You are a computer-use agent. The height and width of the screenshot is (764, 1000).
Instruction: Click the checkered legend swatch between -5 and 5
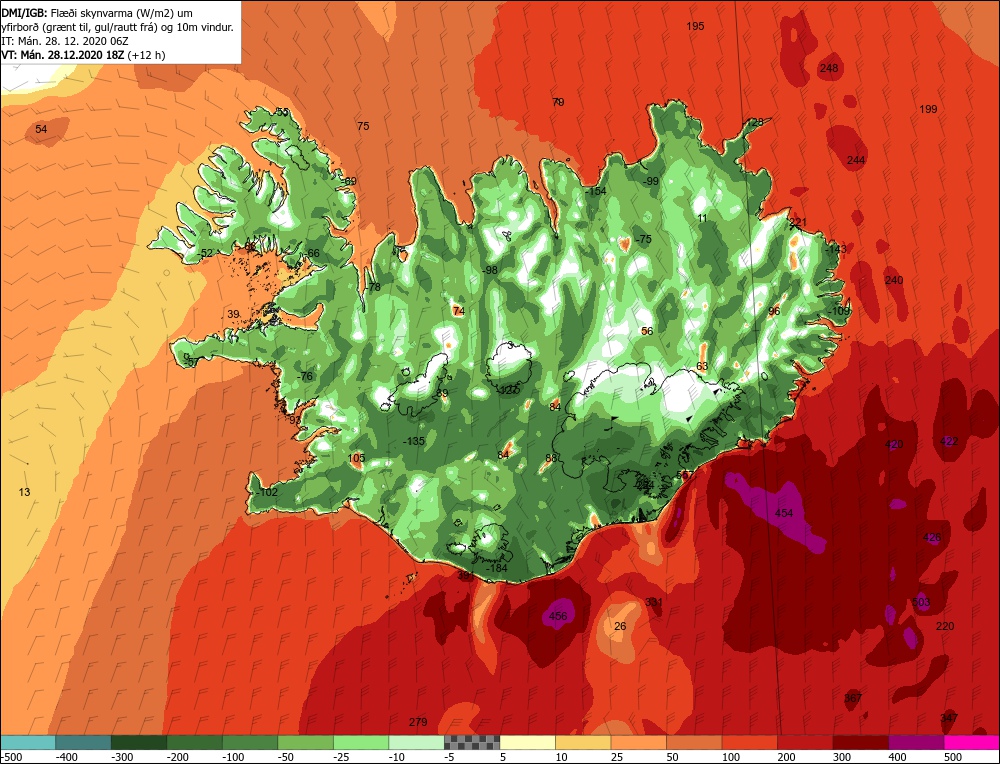(472, 742)
